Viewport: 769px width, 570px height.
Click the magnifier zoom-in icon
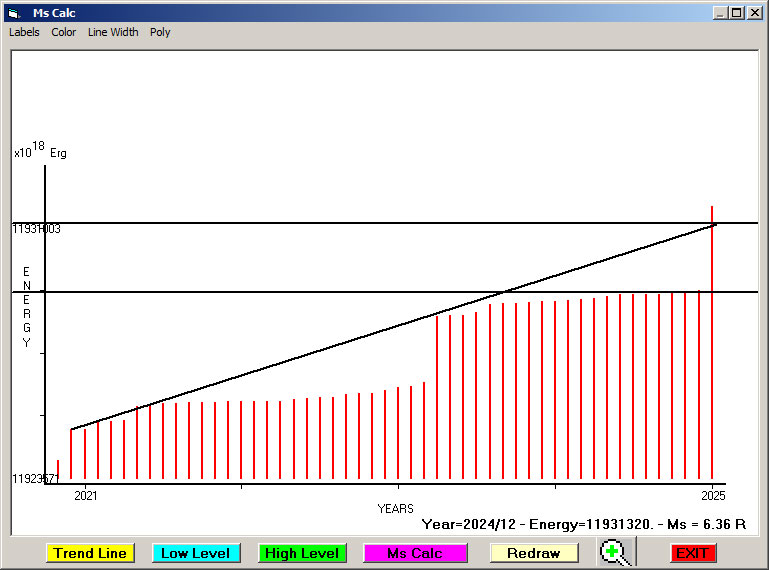[x=616, y=552]
